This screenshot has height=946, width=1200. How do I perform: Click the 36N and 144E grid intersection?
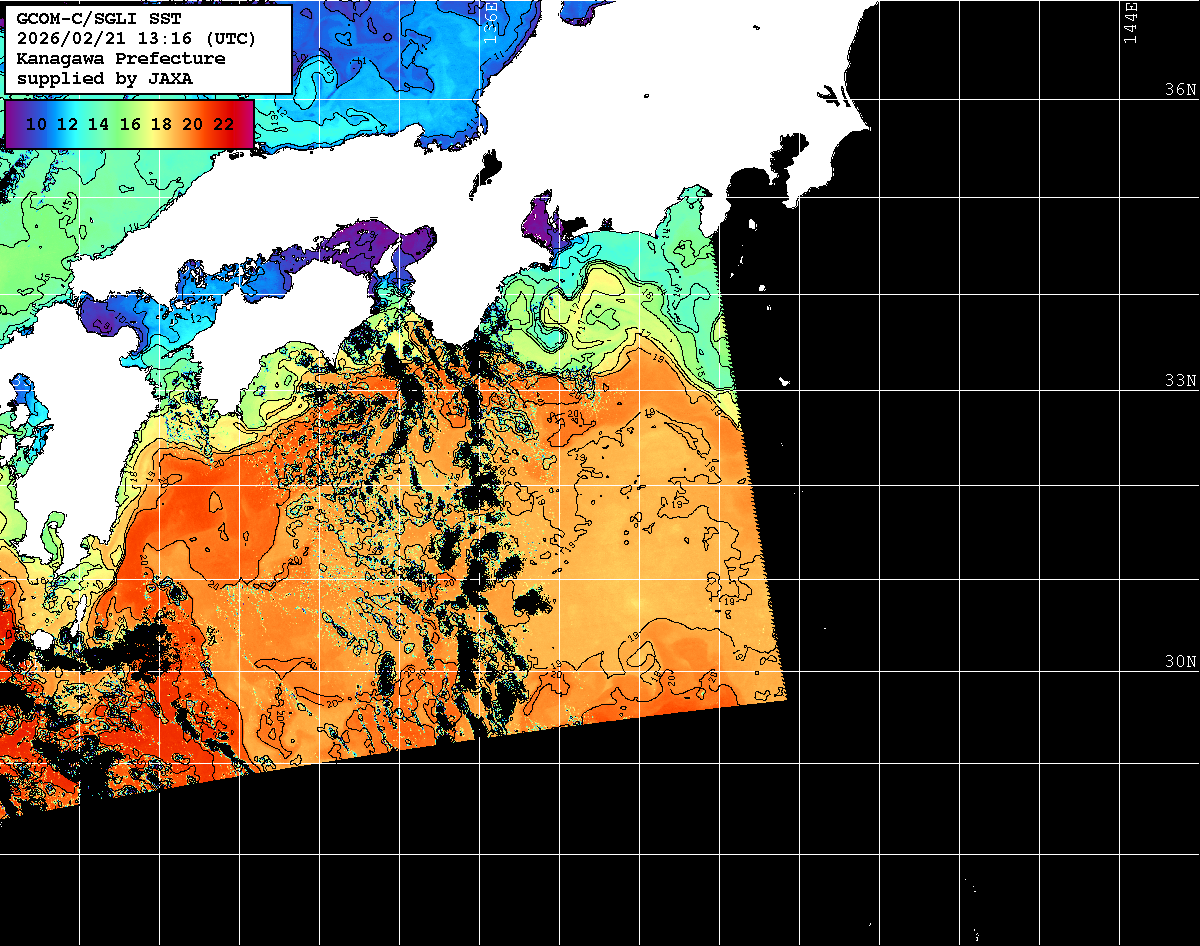[1119, 98]
